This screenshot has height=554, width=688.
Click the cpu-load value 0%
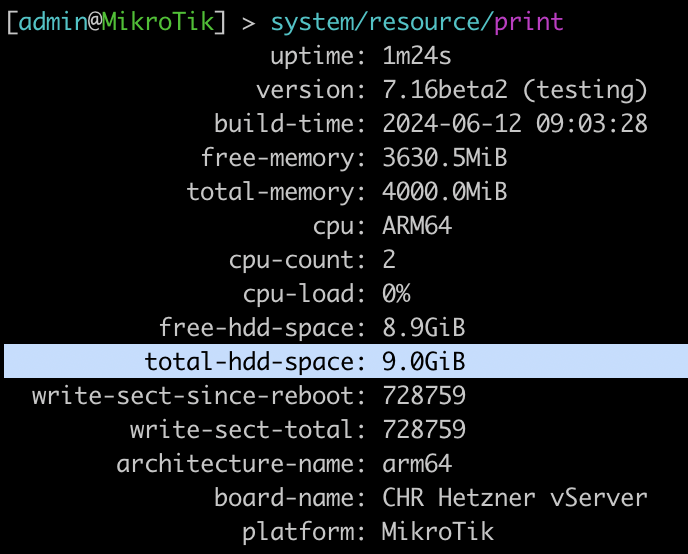click(396, 294)
